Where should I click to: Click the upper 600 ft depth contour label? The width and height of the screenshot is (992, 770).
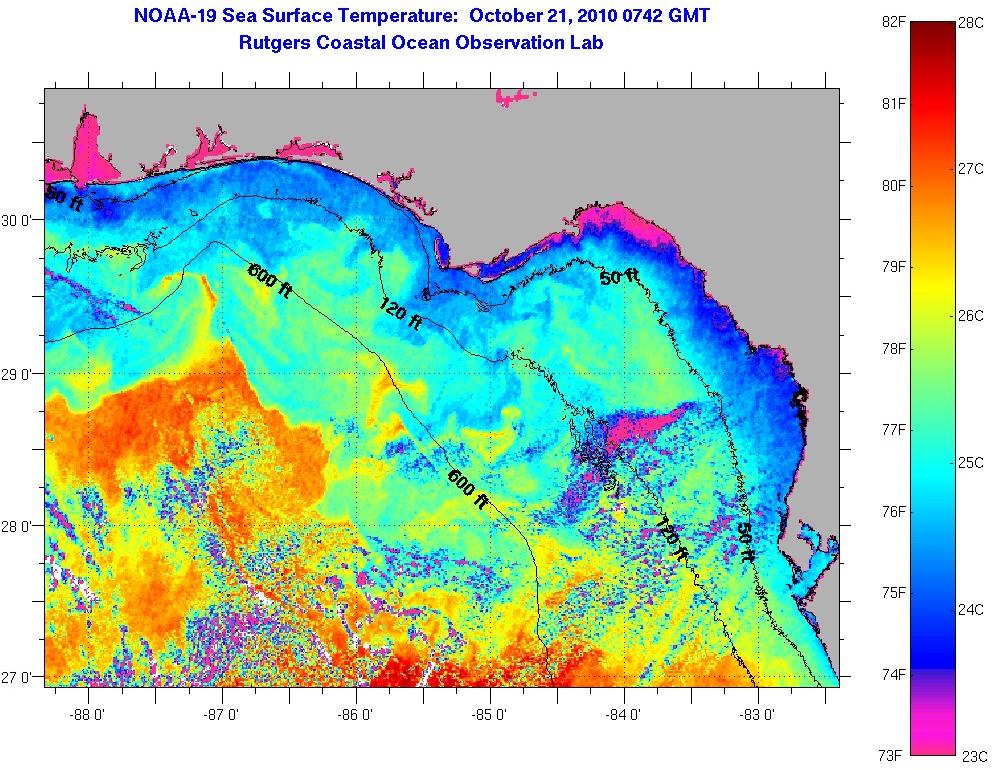(x=270, y=282)
